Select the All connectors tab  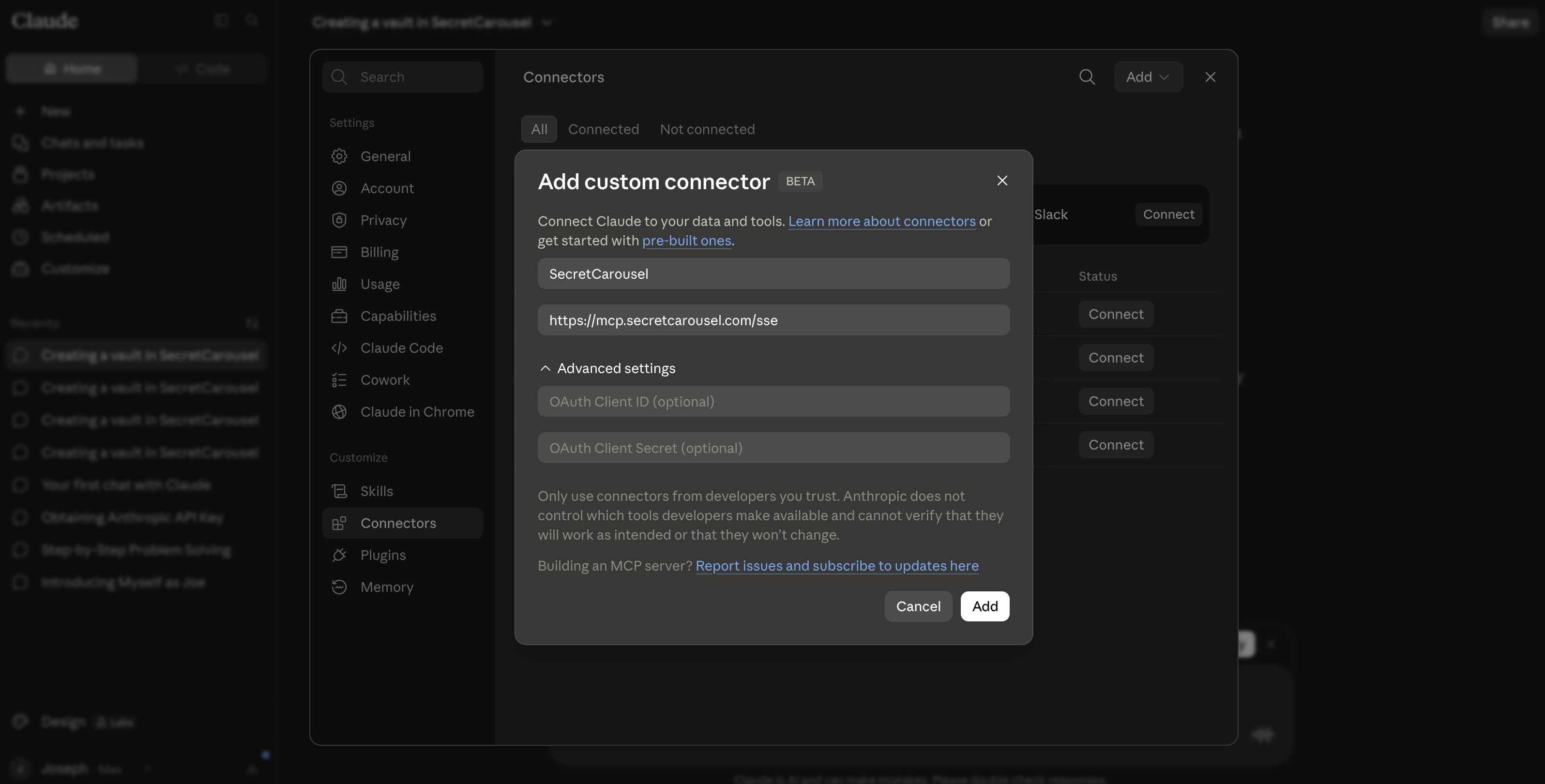pyautogui.click(x=539, y=130)
